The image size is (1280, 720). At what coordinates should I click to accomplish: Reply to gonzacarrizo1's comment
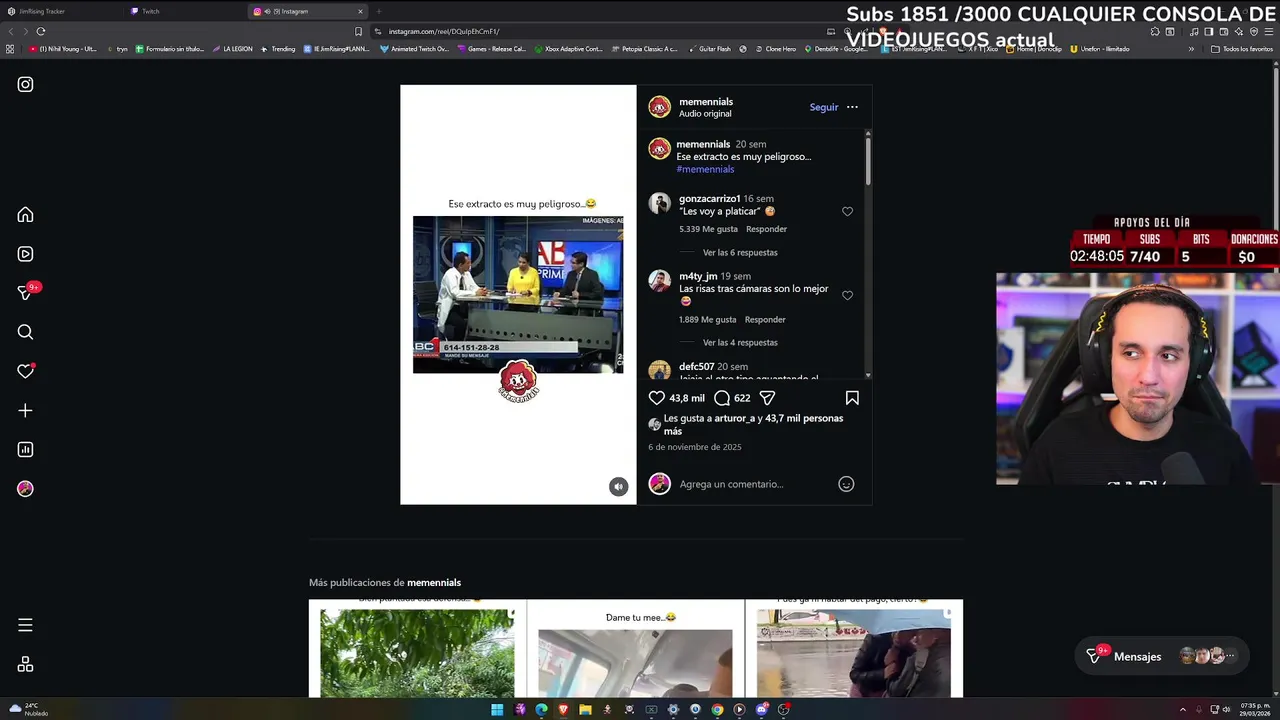pyautogui.click(x=766, y=229)
